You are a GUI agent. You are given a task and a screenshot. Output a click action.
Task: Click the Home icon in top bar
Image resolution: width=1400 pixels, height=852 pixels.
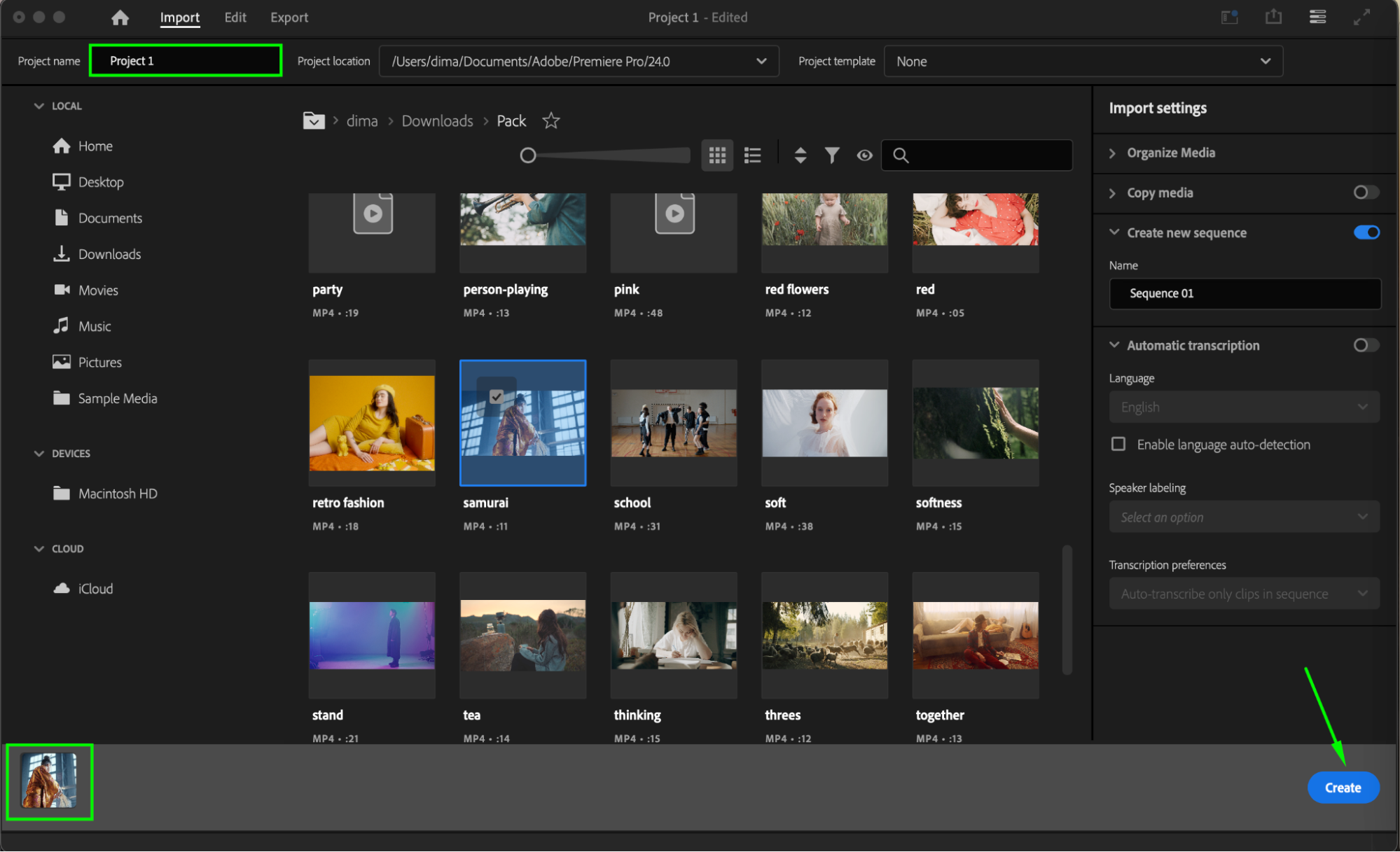(120, 18)
